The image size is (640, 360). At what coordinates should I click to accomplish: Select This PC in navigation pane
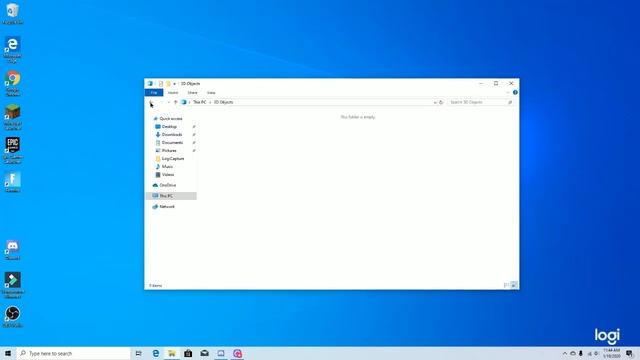click(171, 196)
